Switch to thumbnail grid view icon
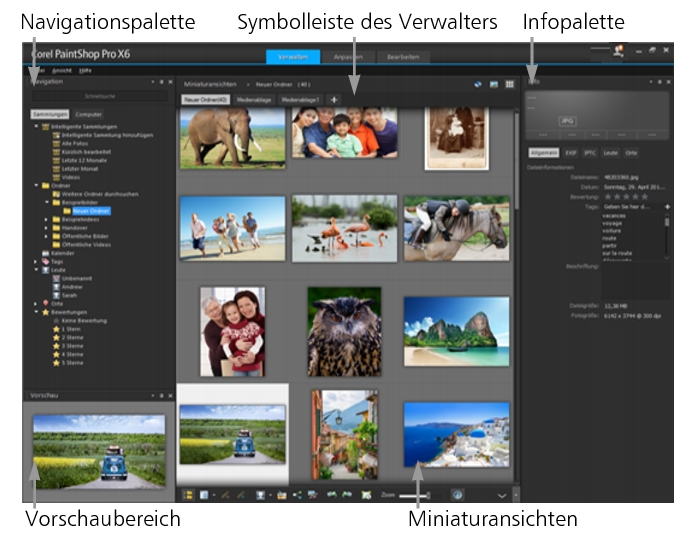Image resolution: width=696 pixels, height=540 pixels. pyautogui.click(x=509, y=85)
